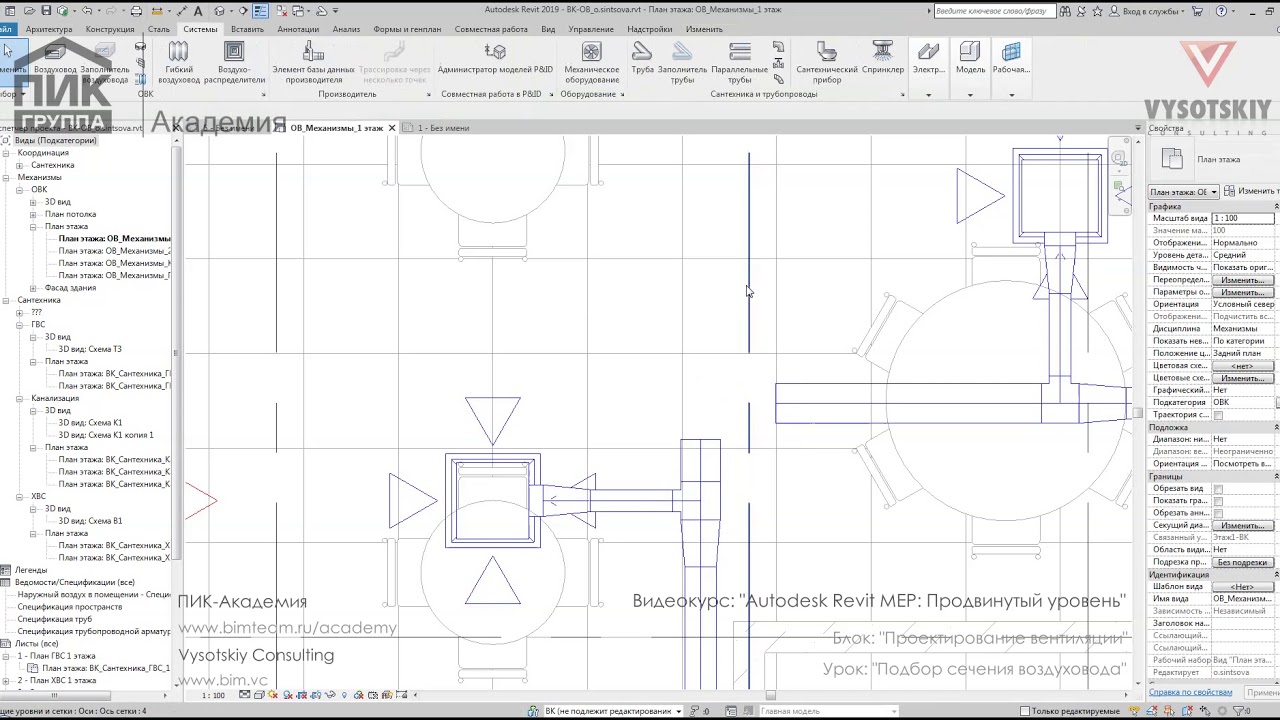Open the P&ID model administrator tool
Image resolution: width=1280 pixels, height=720 pixels.
[495, 58]
